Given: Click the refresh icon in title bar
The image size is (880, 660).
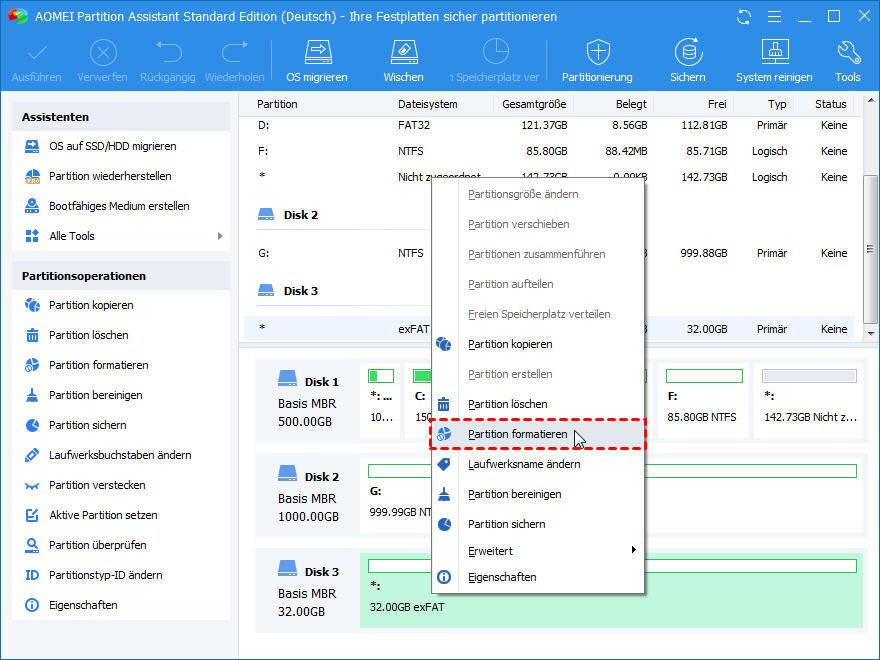Looking at the screenshot, I should [744, 17].
